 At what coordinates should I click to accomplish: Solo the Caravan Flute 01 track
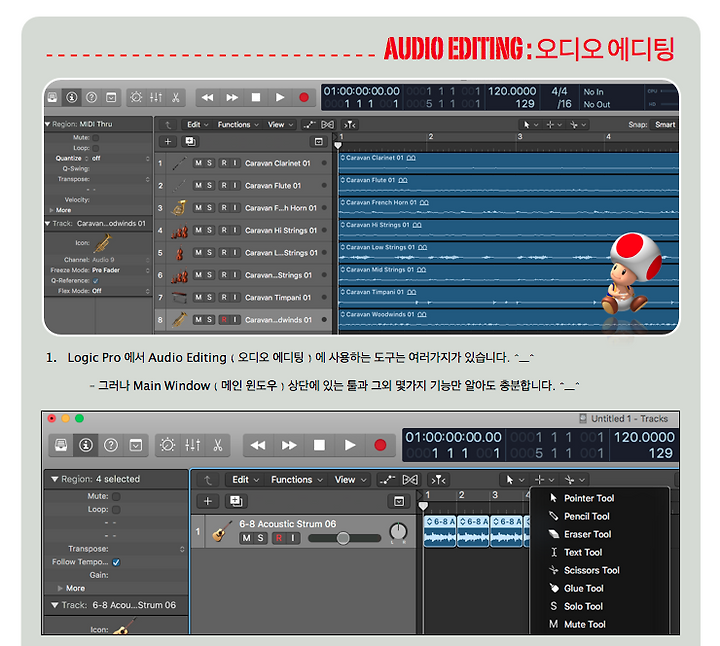[209, 185]
